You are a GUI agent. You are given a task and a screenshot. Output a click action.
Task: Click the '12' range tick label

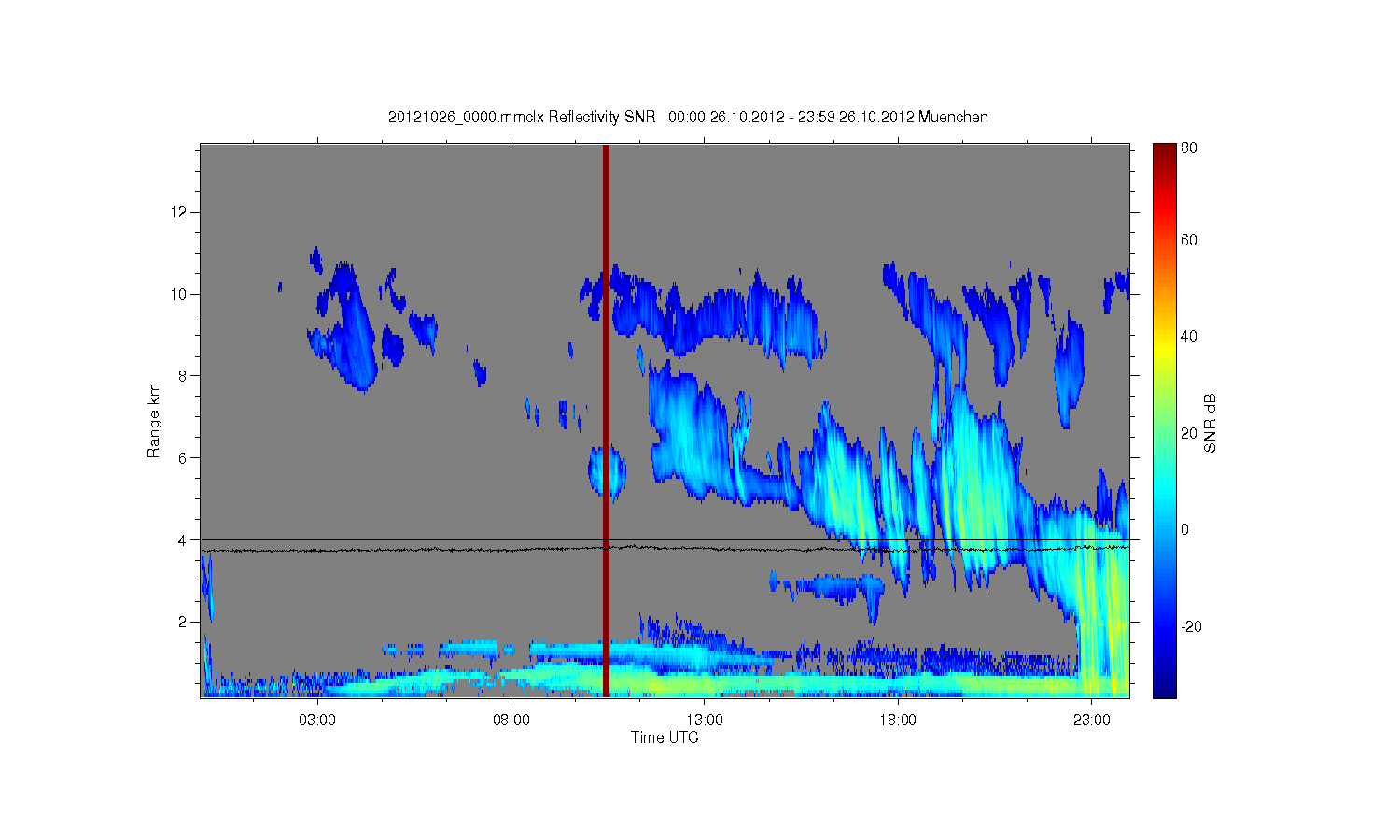coord(179,212)
